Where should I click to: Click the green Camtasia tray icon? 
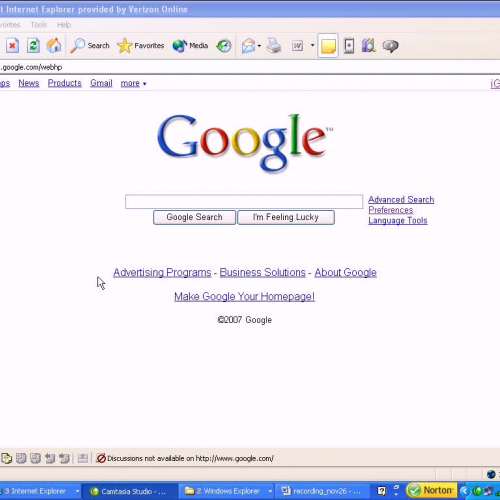(x=477, y=491)
